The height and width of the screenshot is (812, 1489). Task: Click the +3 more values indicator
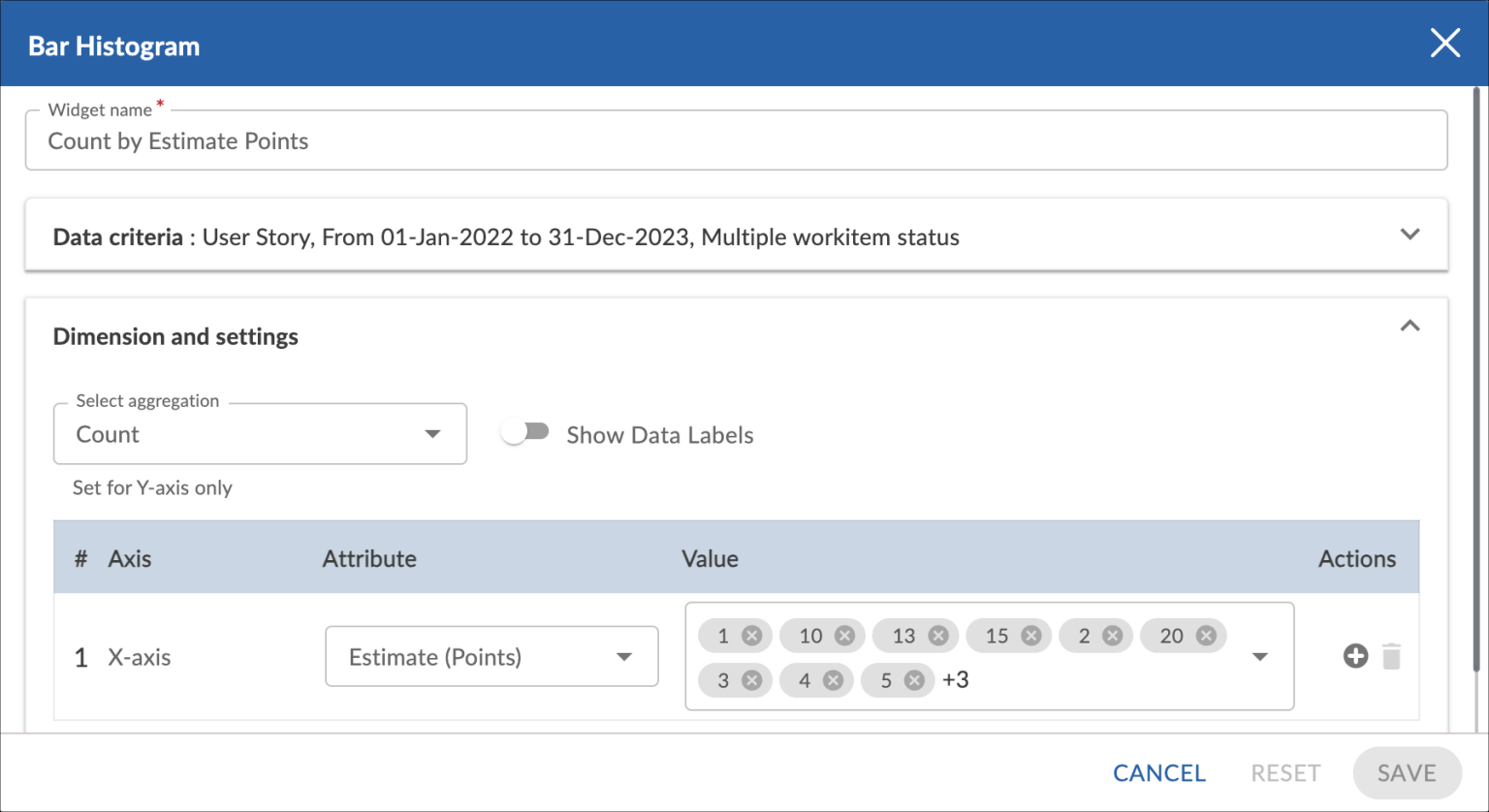click(956, 680)
